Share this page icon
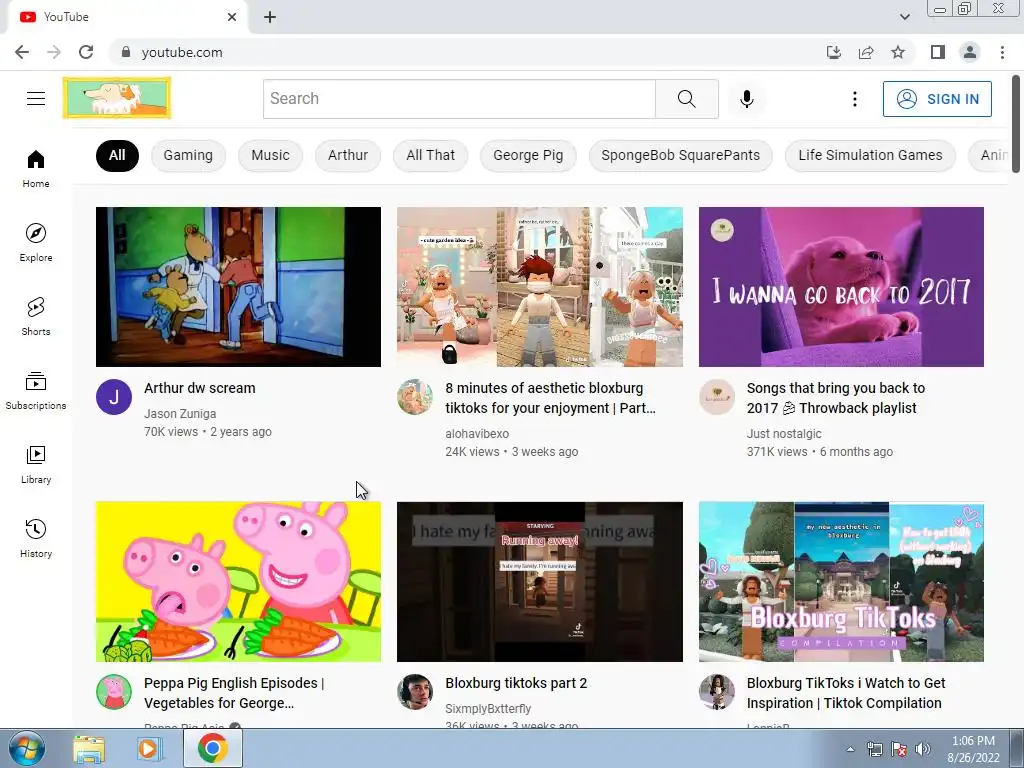 tap(866, 52)
